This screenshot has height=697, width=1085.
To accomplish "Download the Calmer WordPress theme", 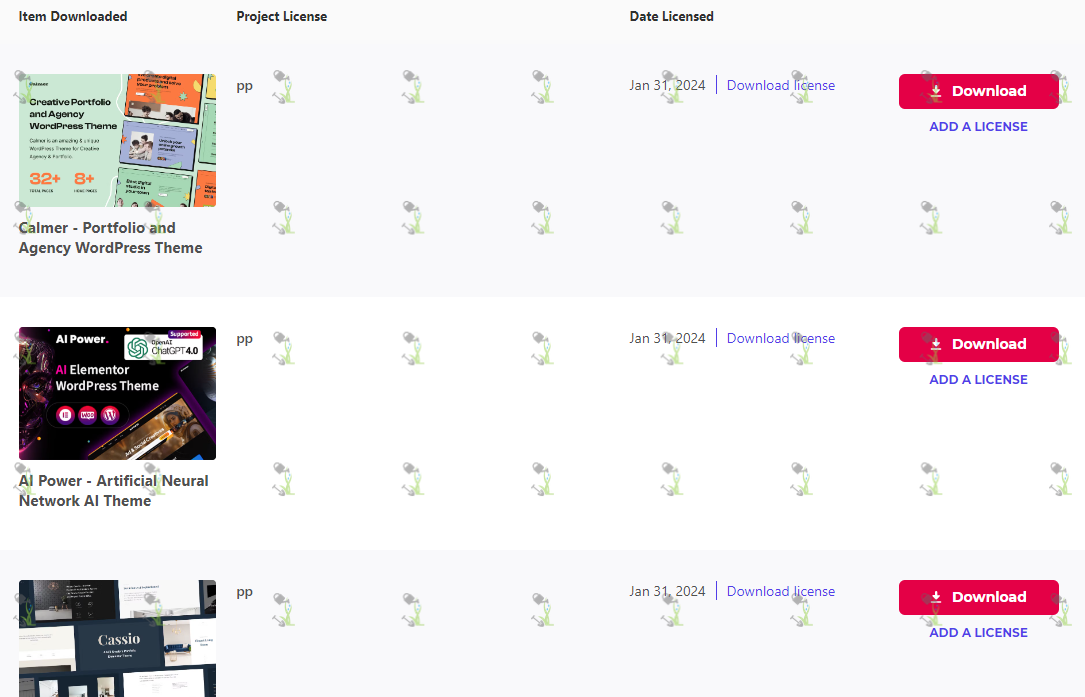I will coord(978,91).
